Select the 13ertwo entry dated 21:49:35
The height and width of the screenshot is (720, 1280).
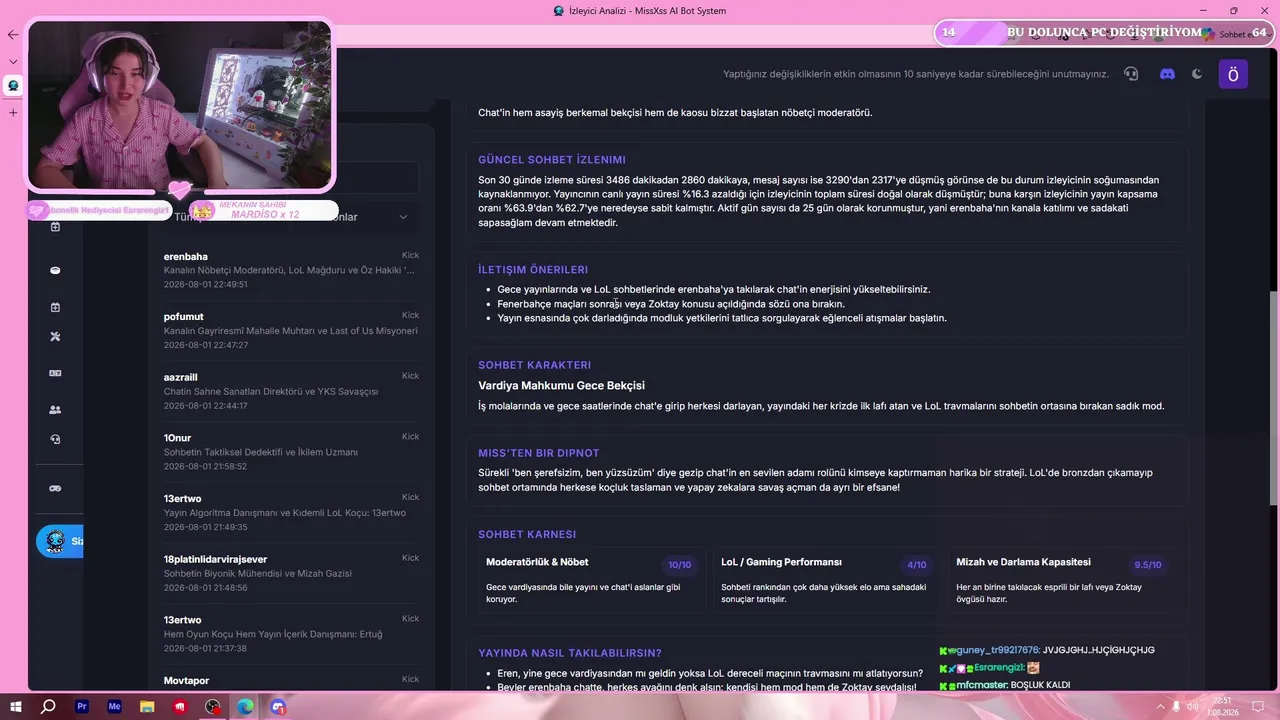tap(291, 512)
